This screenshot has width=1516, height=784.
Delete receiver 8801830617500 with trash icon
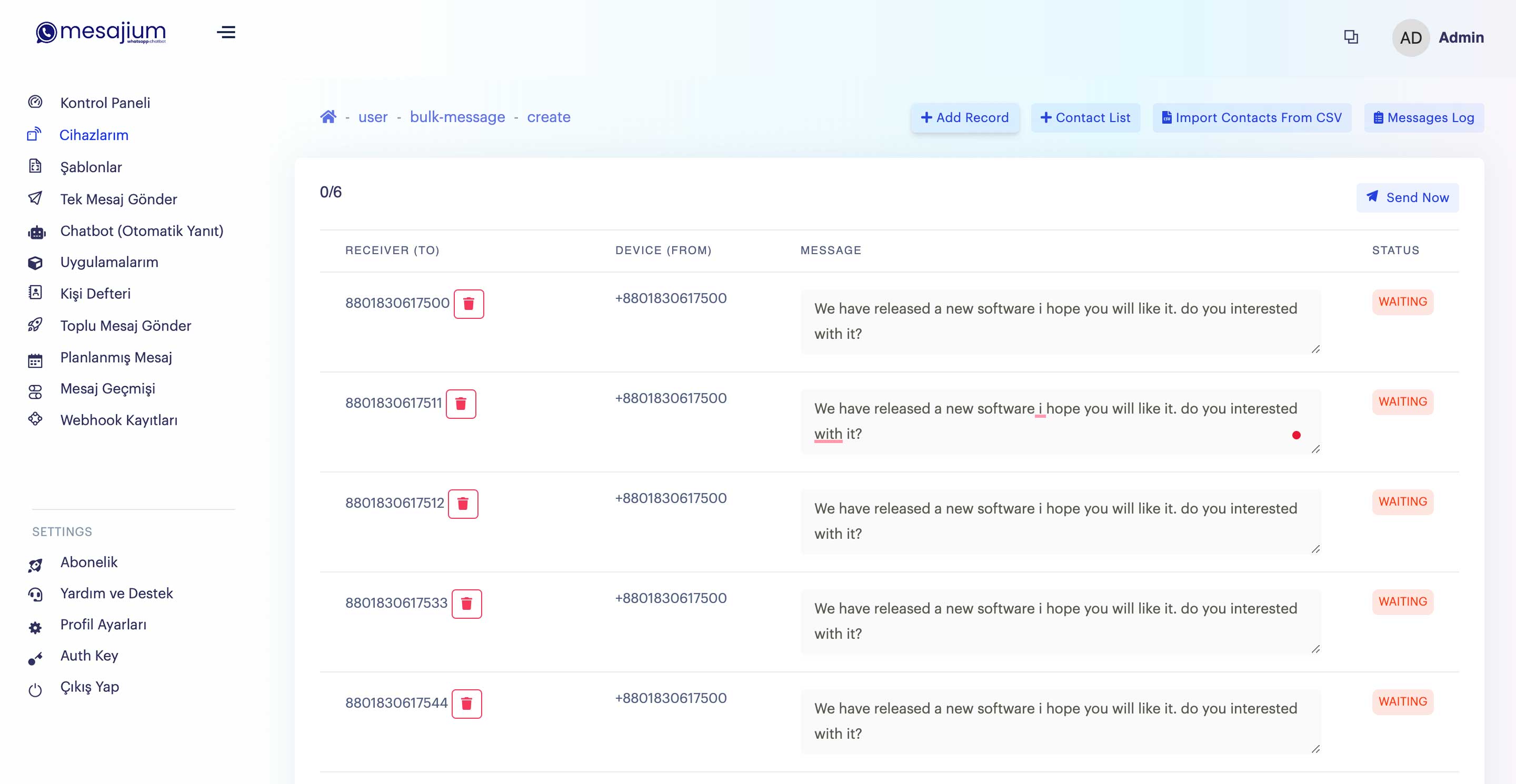click(x=468, y=304)
